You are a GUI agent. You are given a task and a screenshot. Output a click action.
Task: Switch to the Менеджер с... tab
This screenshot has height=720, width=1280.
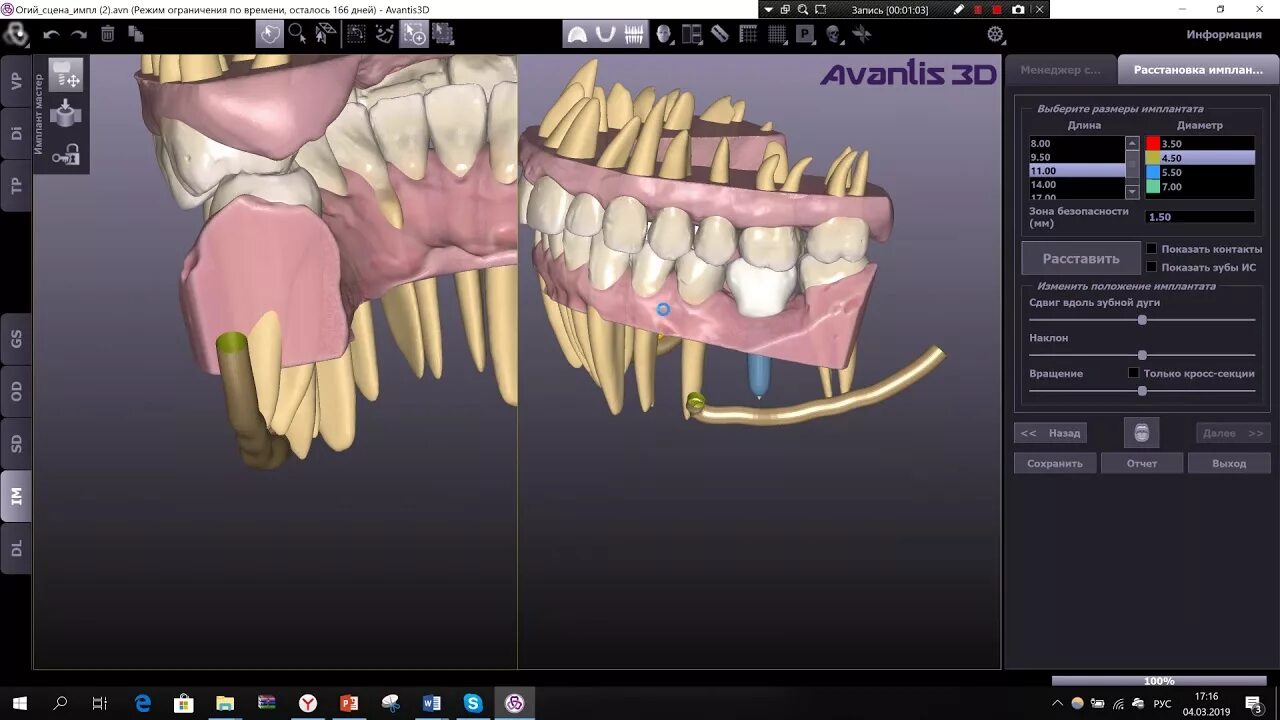click(x=1060, y=70)
